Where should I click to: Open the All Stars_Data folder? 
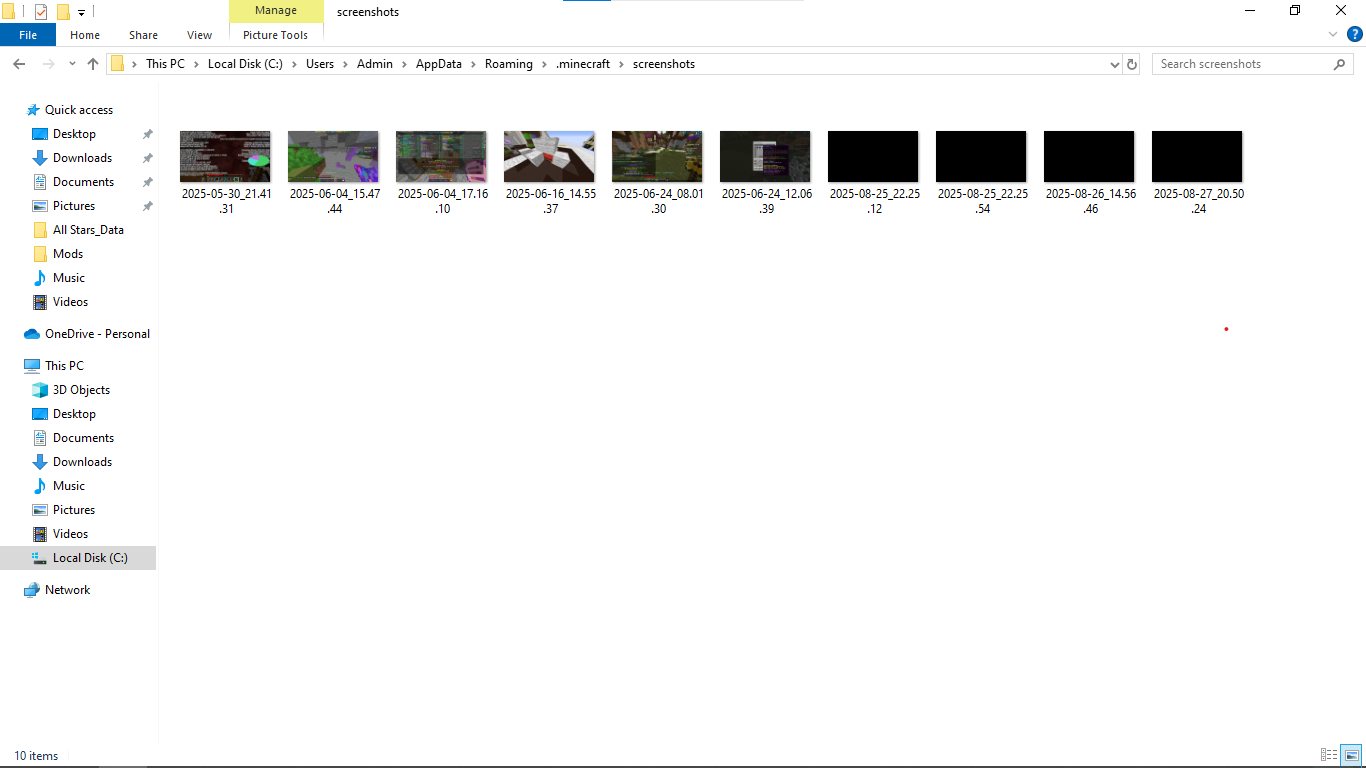88,230
